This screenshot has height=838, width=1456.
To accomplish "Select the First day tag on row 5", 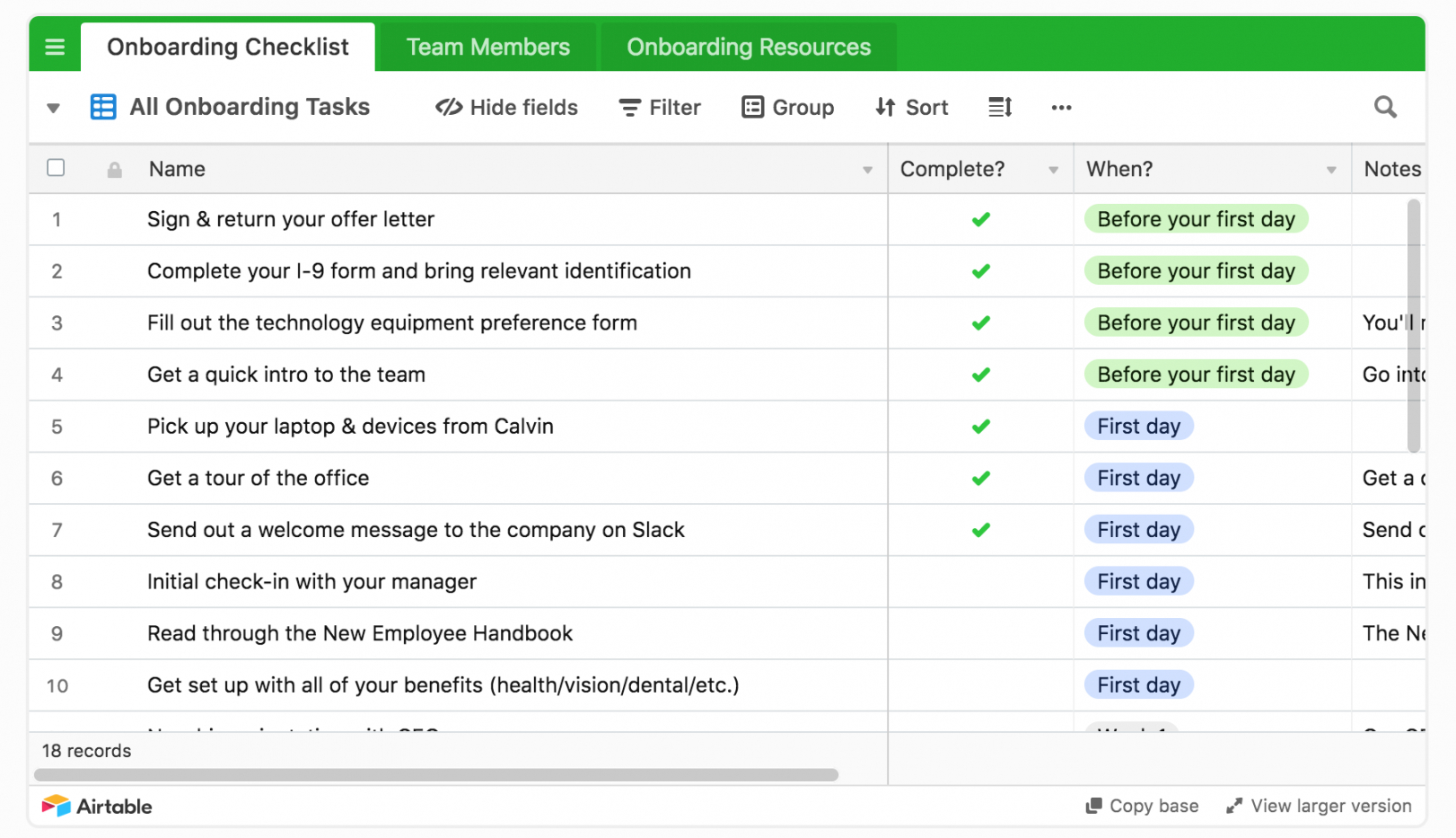I will [x=1138, y=427].
